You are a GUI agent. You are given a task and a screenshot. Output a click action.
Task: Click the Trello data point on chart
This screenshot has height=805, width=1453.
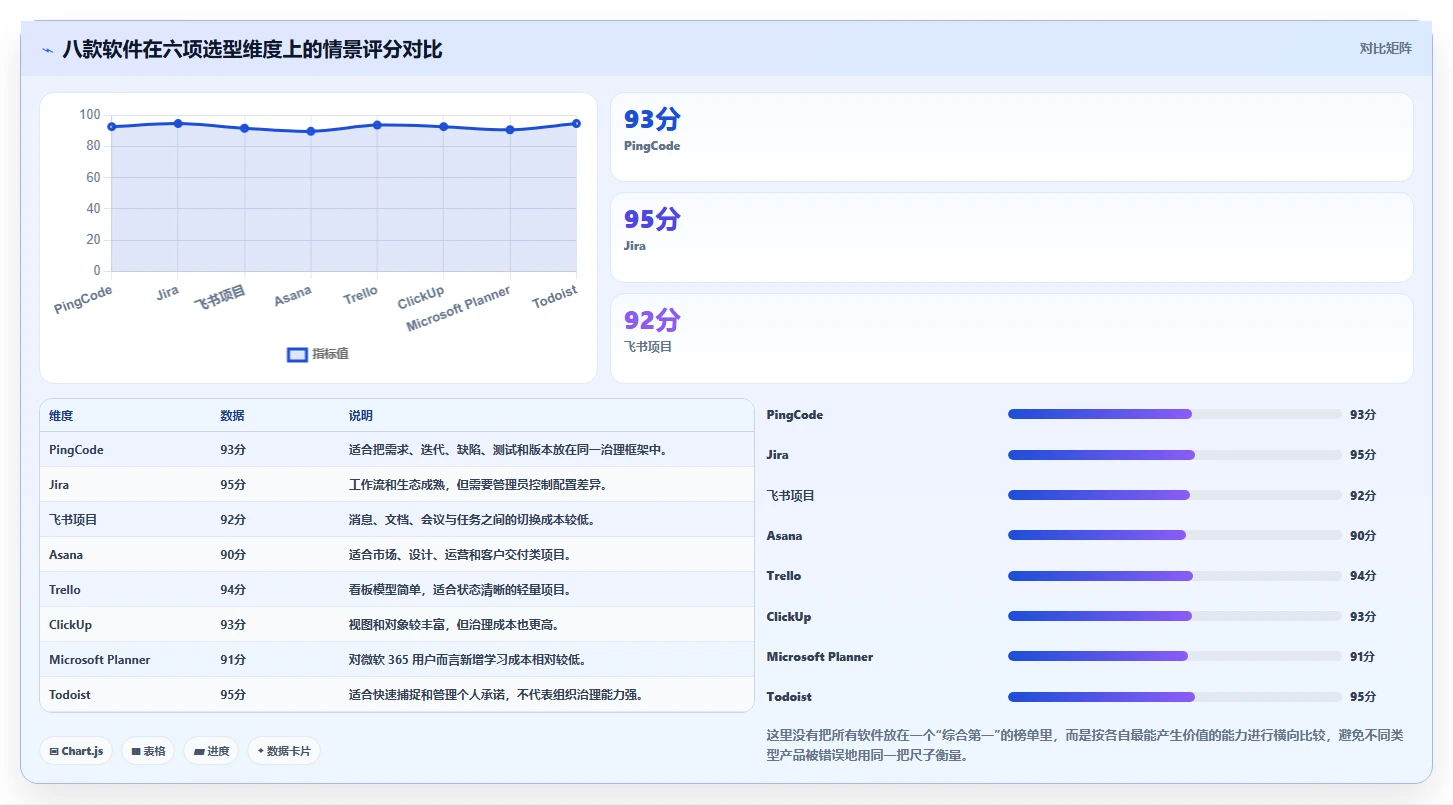[x=377, y=125]
